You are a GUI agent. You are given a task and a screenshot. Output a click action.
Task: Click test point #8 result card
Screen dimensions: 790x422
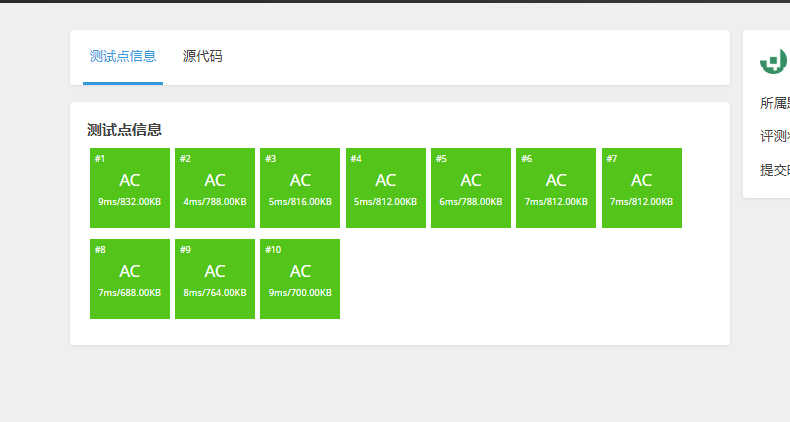pyautogui.click(x=130, y=279)
